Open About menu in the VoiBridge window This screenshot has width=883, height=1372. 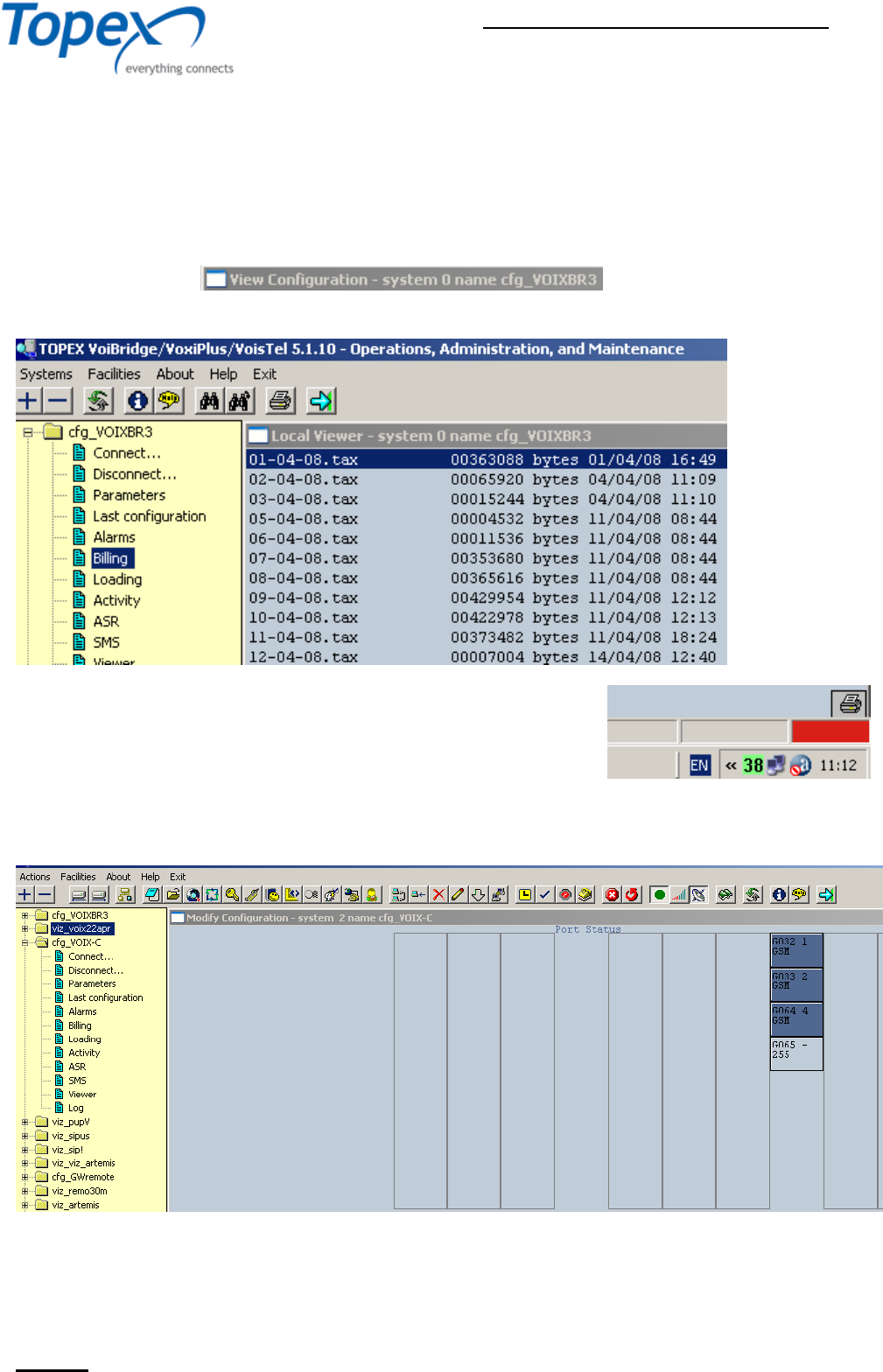pos(175,374)
